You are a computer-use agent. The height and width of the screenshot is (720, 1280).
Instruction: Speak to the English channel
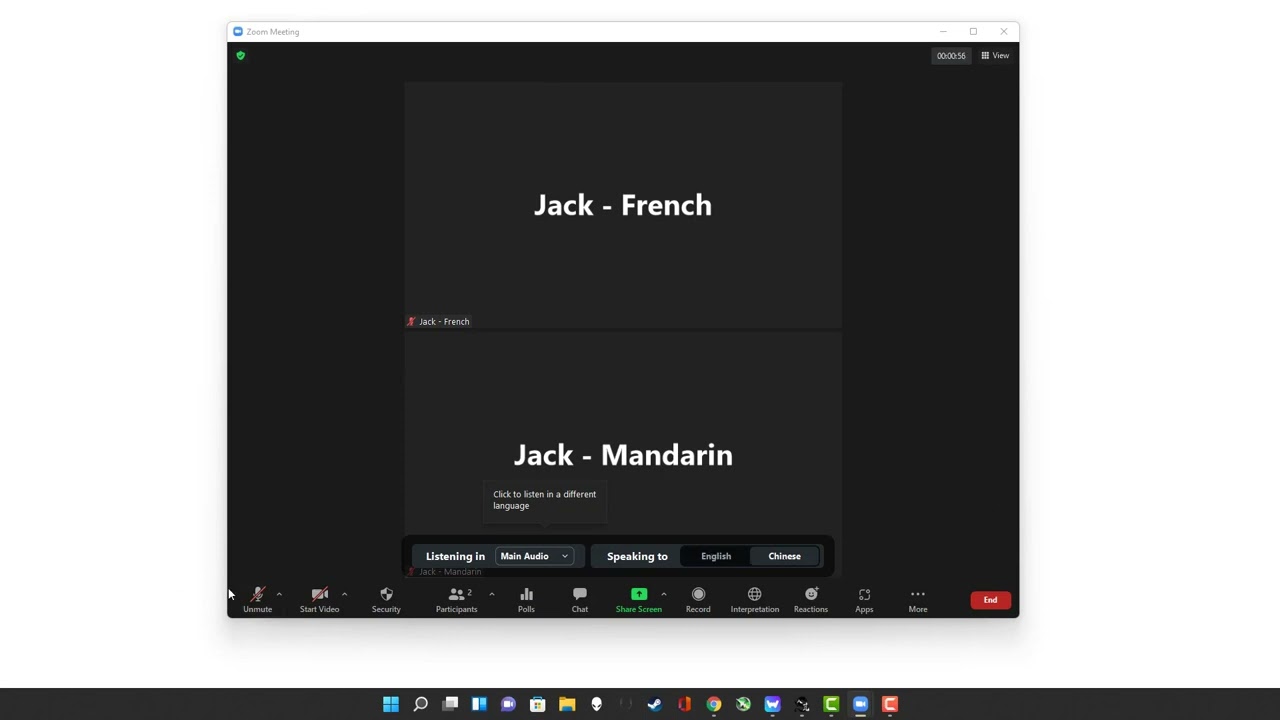click(x=716, y=556)
